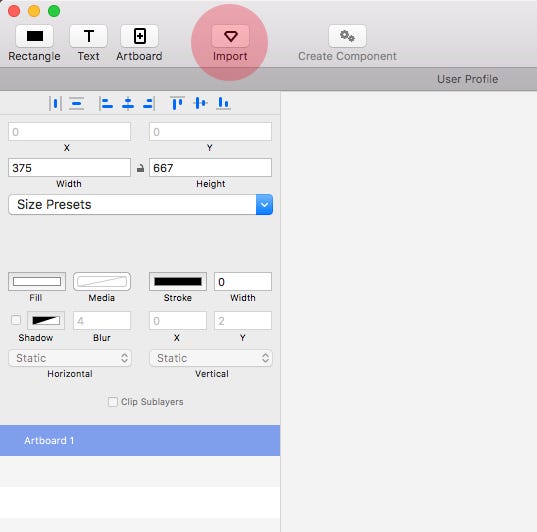Distribute layers horizontally
The height and width of the screenshot is (532, 537).
click(55, 103)
